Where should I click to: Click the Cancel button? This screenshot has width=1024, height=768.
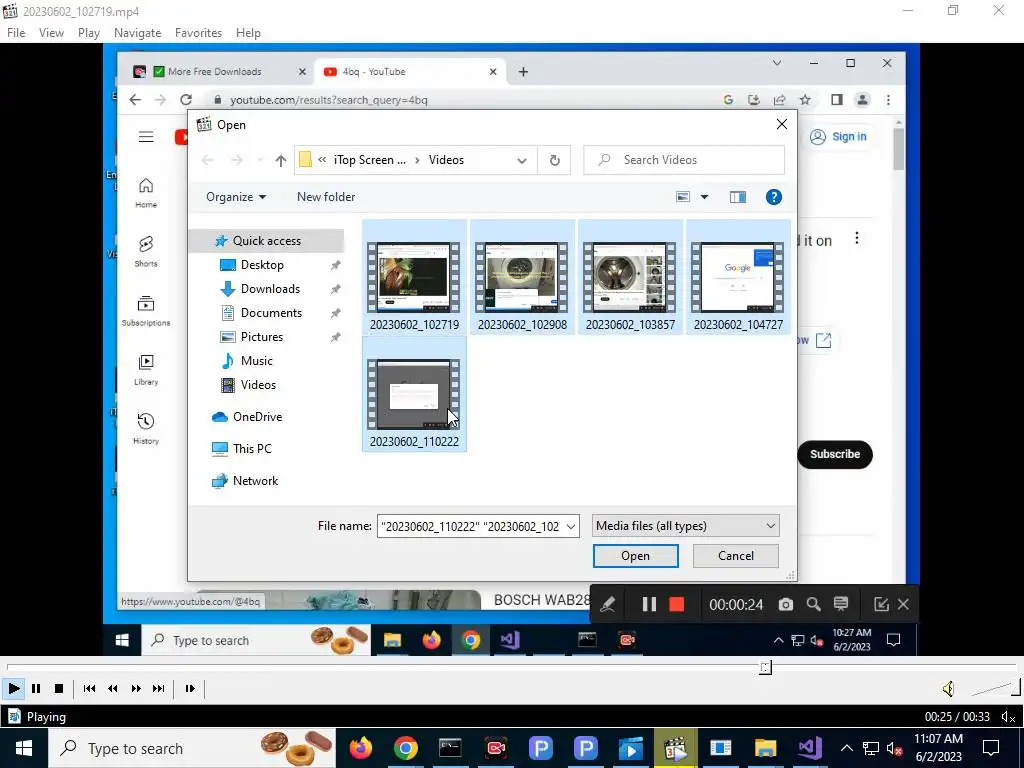[x=735, y=556]
